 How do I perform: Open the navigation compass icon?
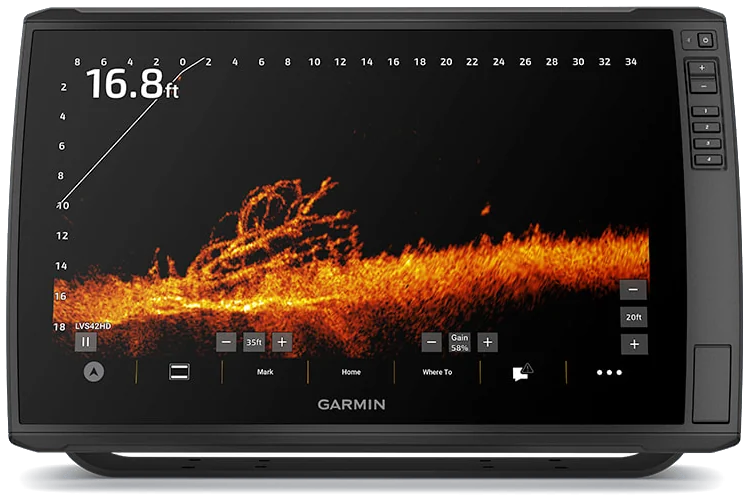(x=94, y=372)
